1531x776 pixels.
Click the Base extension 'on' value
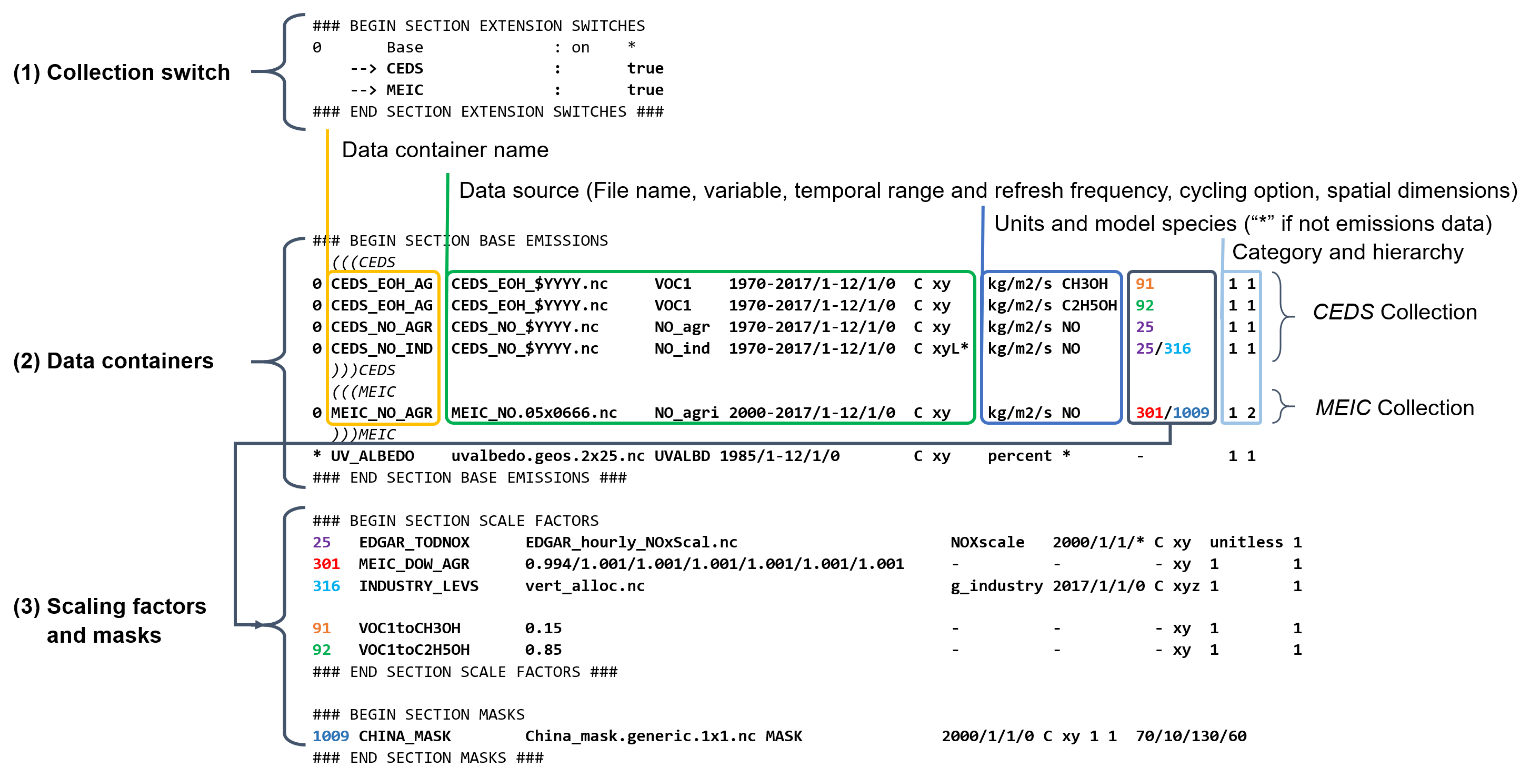(x=580, y=47)
